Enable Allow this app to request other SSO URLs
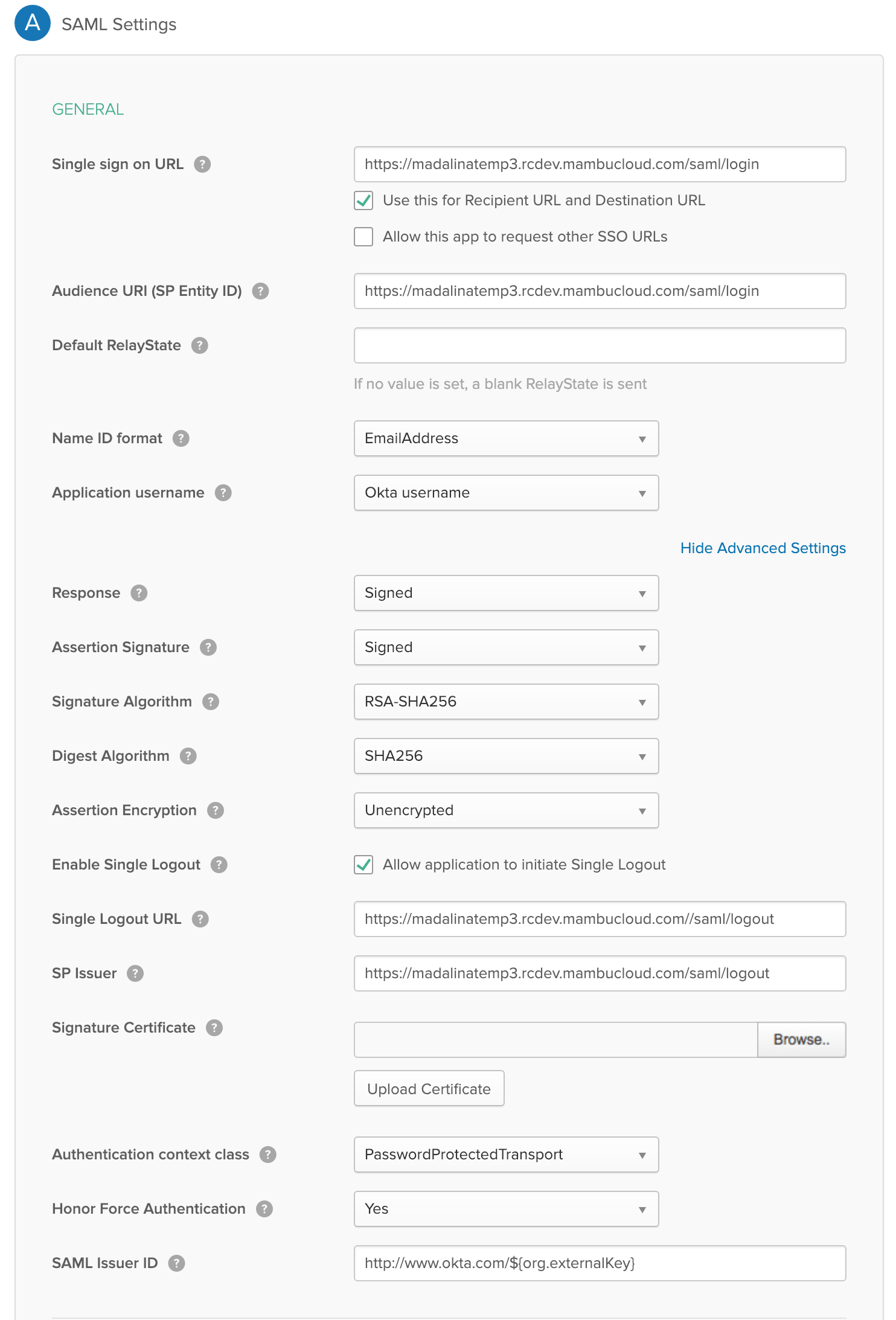896x1320 pixels. [363, 237]
